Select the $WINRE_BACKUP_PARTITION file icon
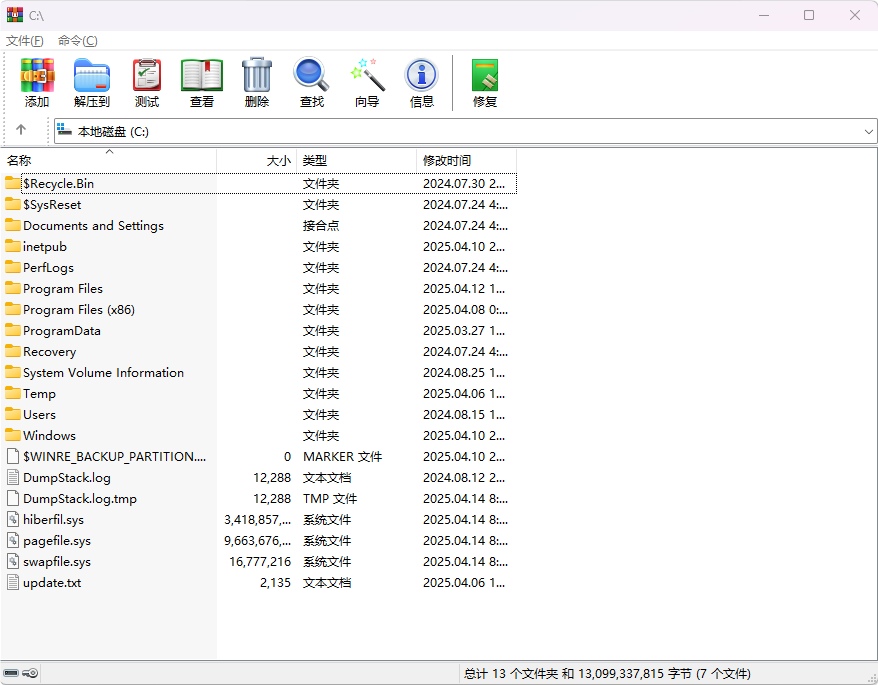This screenshot has width=878, height=685. pos(13,456)
